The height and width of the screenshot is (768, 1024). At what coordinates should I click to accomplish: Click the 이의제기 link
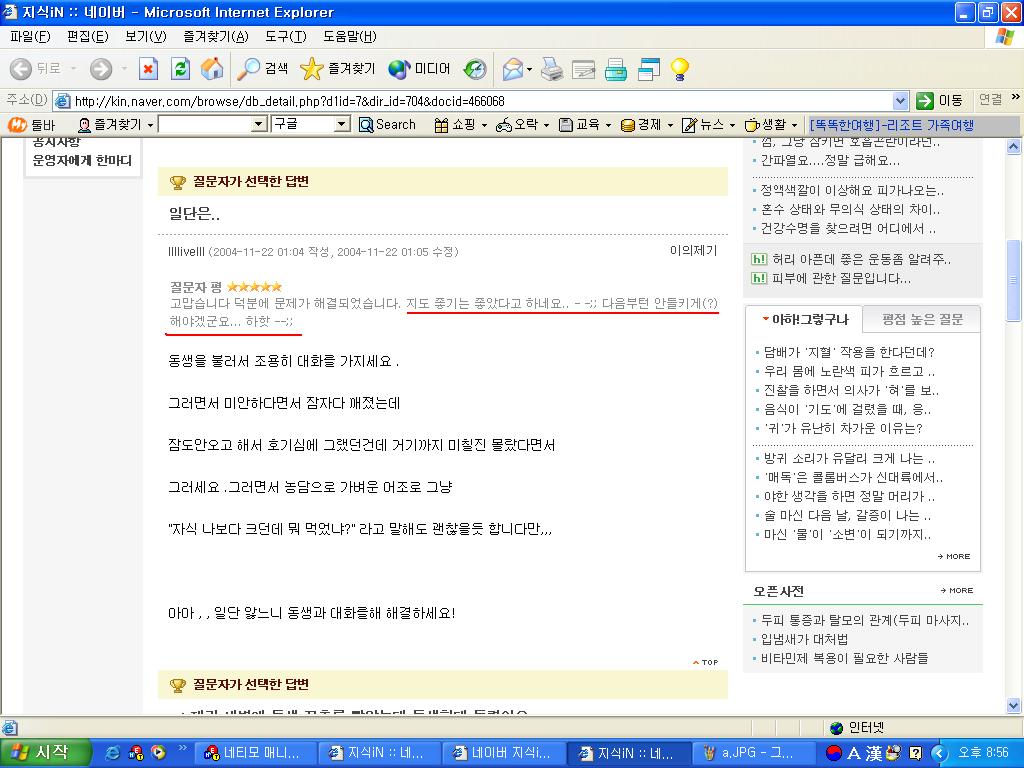693,251
